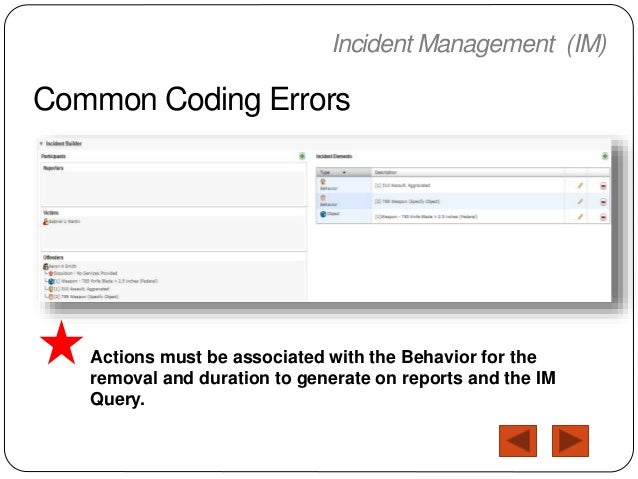Edit the 510 Assault Aggravated behavior pencil
Screen dimensions: 638x479
pos(580,186)
